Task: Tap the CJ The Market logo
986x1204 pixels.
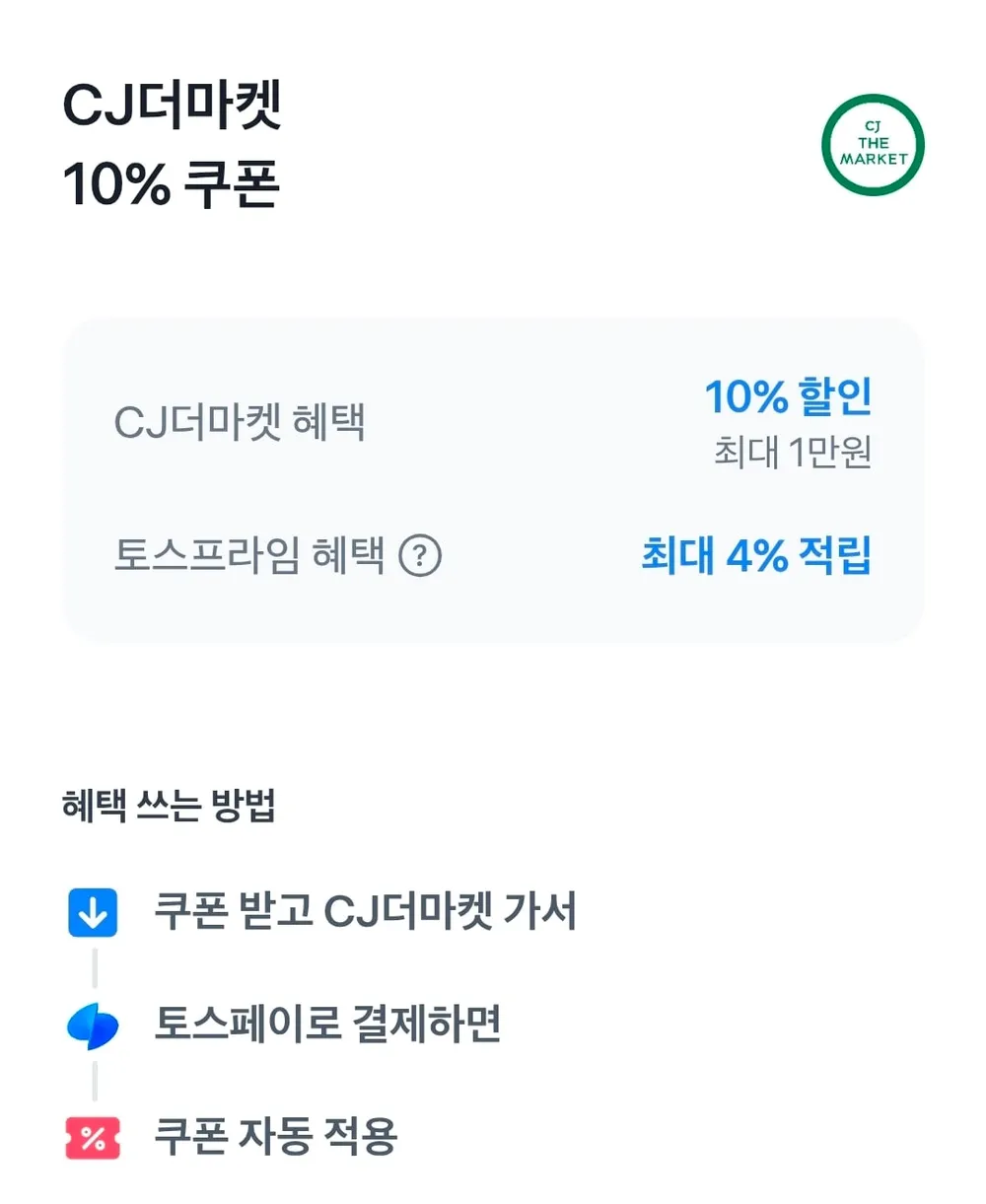Action: click(x=873, y=145)
